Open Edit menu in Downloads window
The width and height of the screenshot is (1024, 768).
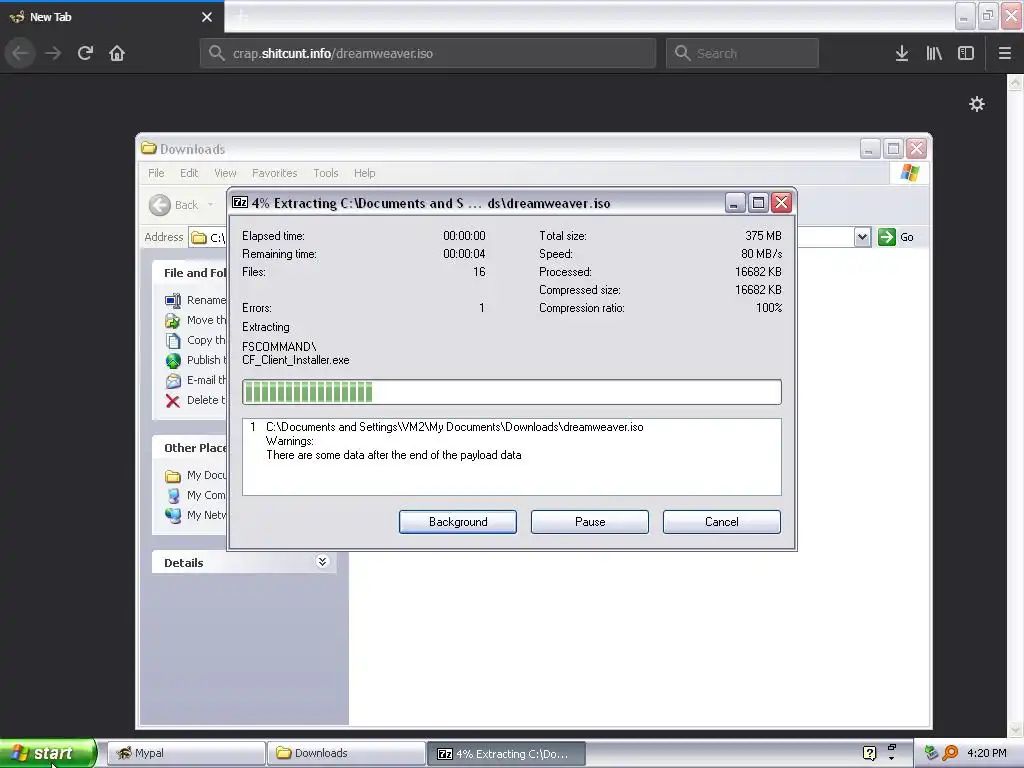tap(189, 173)
